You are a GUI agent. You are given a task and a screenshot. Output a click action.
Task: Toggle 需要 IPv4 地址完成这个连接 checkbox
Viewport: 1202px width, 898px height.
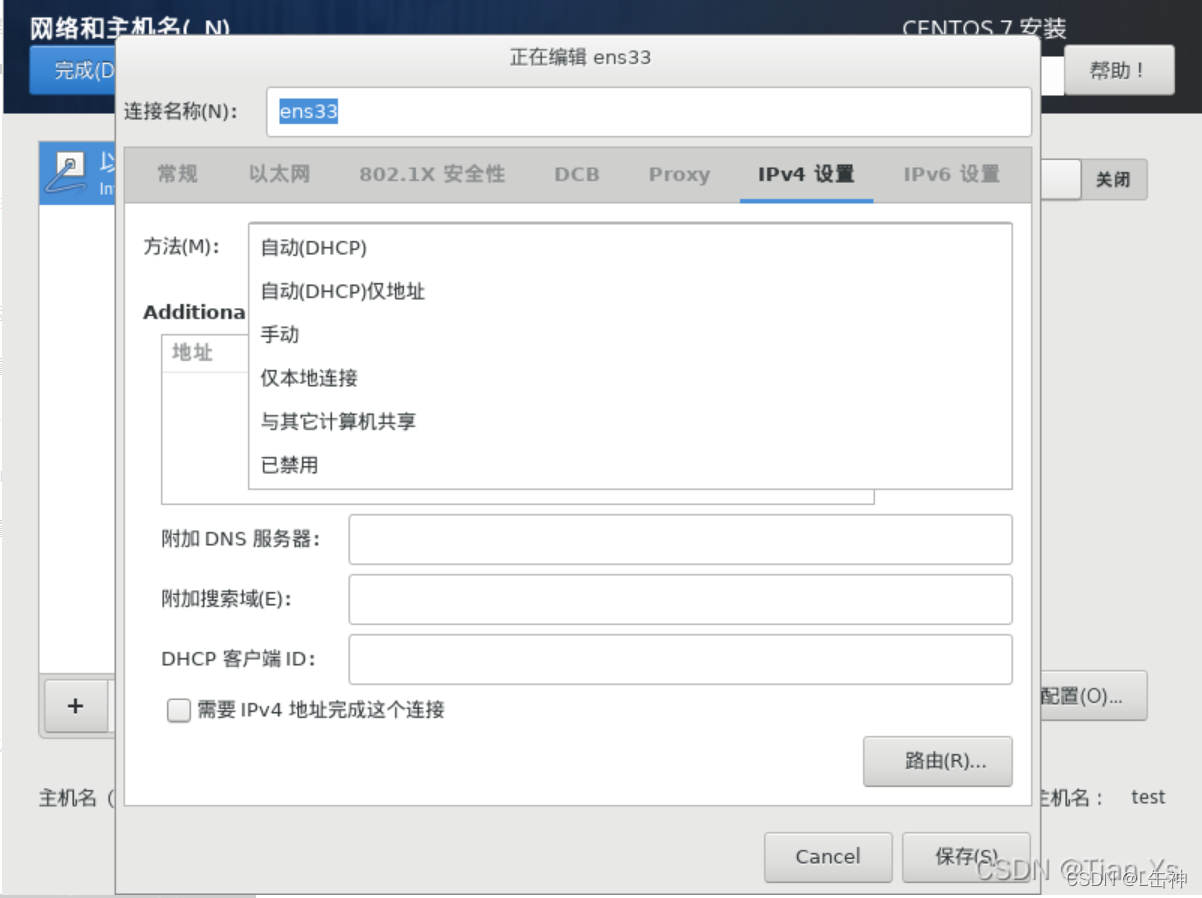click(x=179, y=710)
